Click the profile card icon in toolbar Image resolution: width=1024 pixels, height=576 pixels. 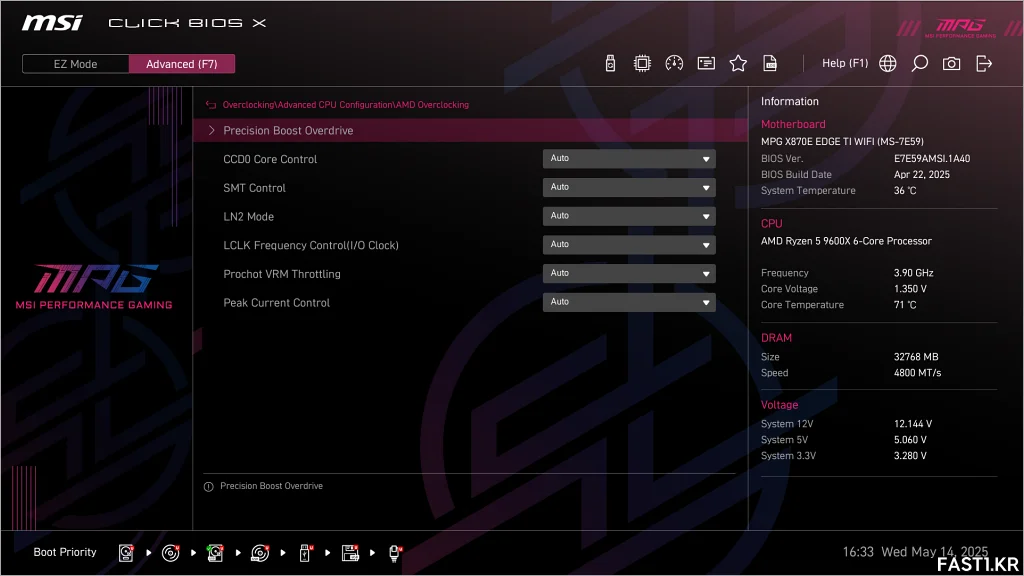706,63
